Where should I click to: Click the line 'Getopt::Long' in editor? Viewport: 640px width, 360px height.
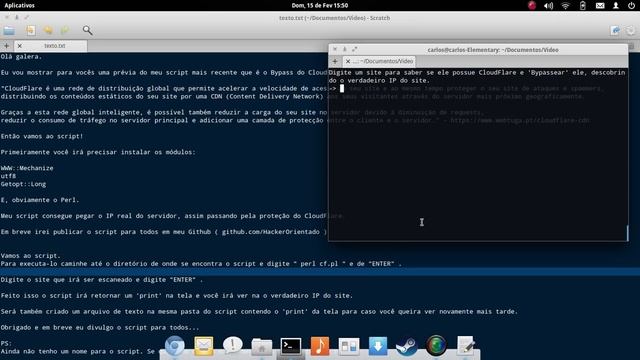pyautogui.click(x=23, y=184)
